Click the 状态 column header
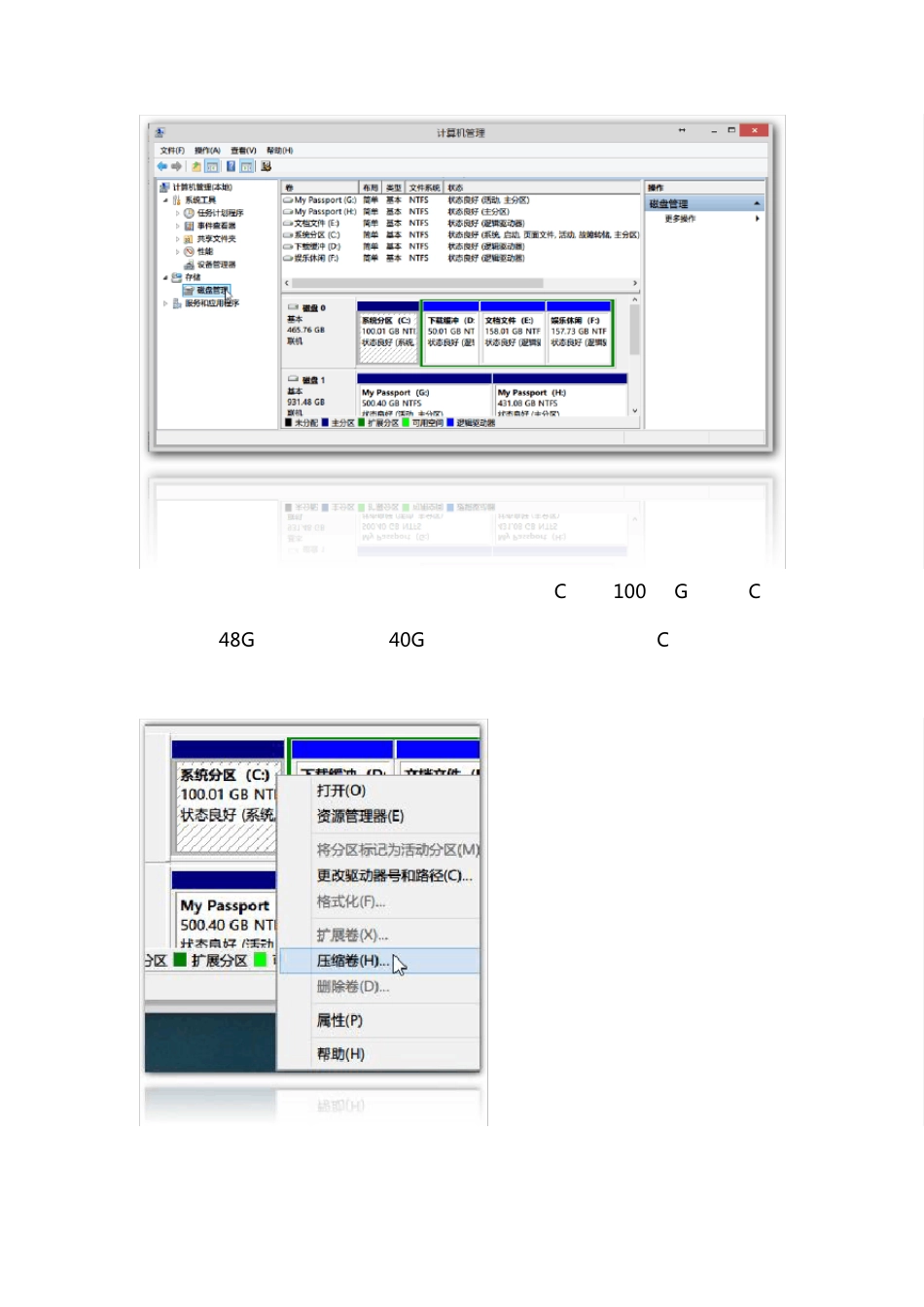Screen dimensions: 924x1307 [542, 188]
